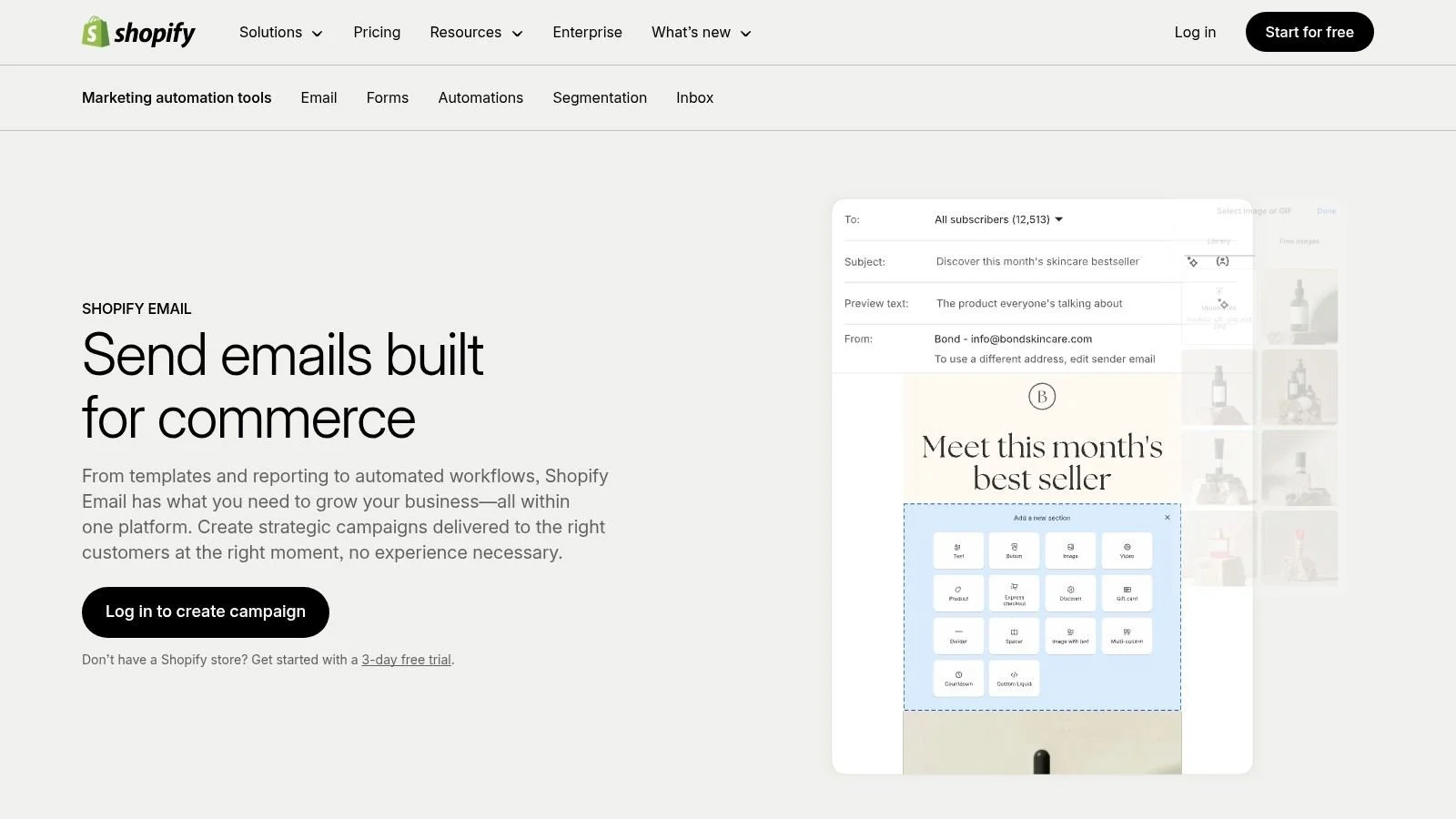Click the preview text 'The product everyone's talking about'

point(1029,304)
